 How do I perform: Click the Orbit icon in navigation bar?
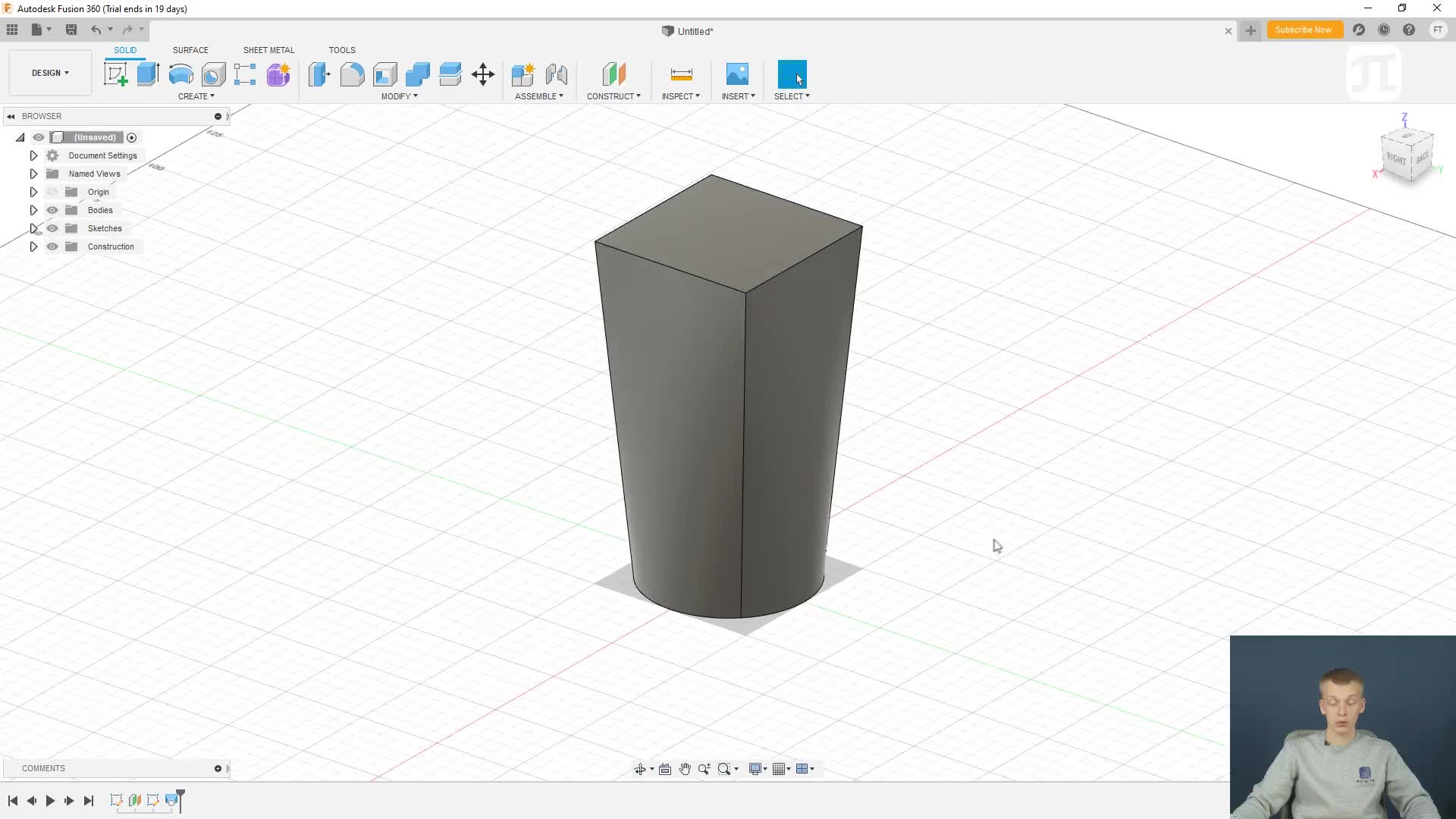click(x=640, y=769)
